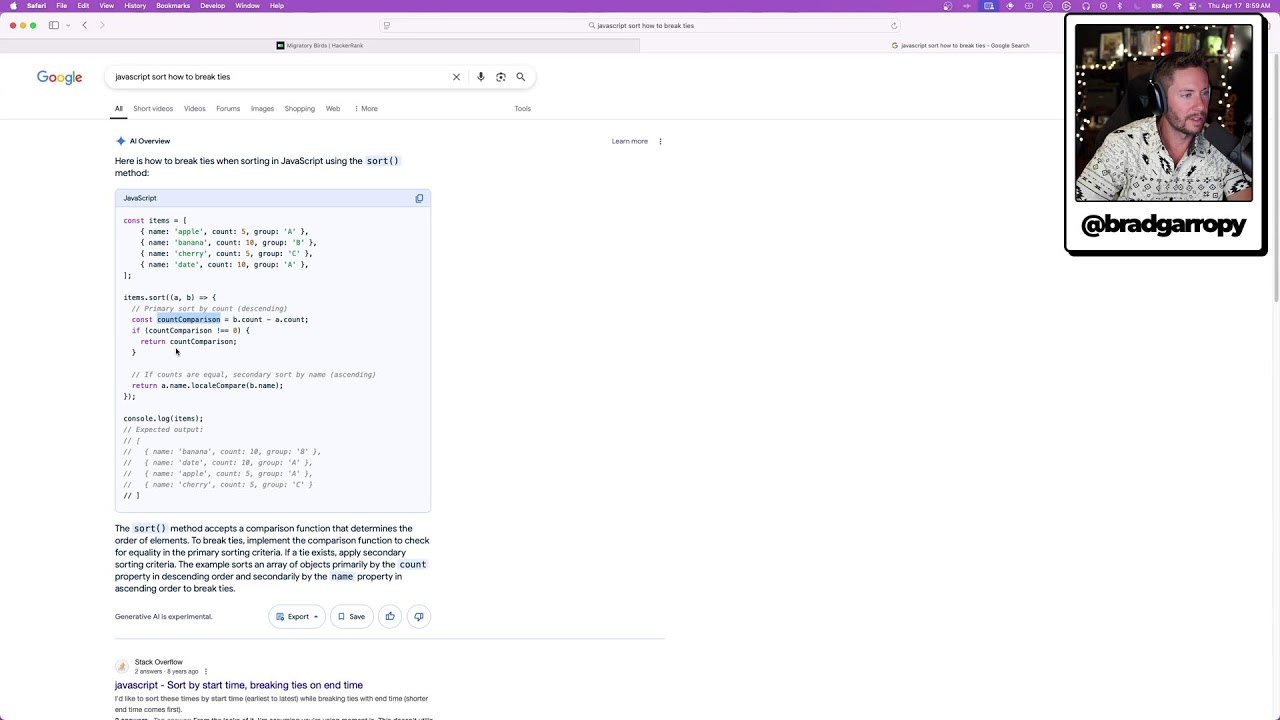Click the Google search input field
The width and height of the screenshot is (1280, 720).
280,77
